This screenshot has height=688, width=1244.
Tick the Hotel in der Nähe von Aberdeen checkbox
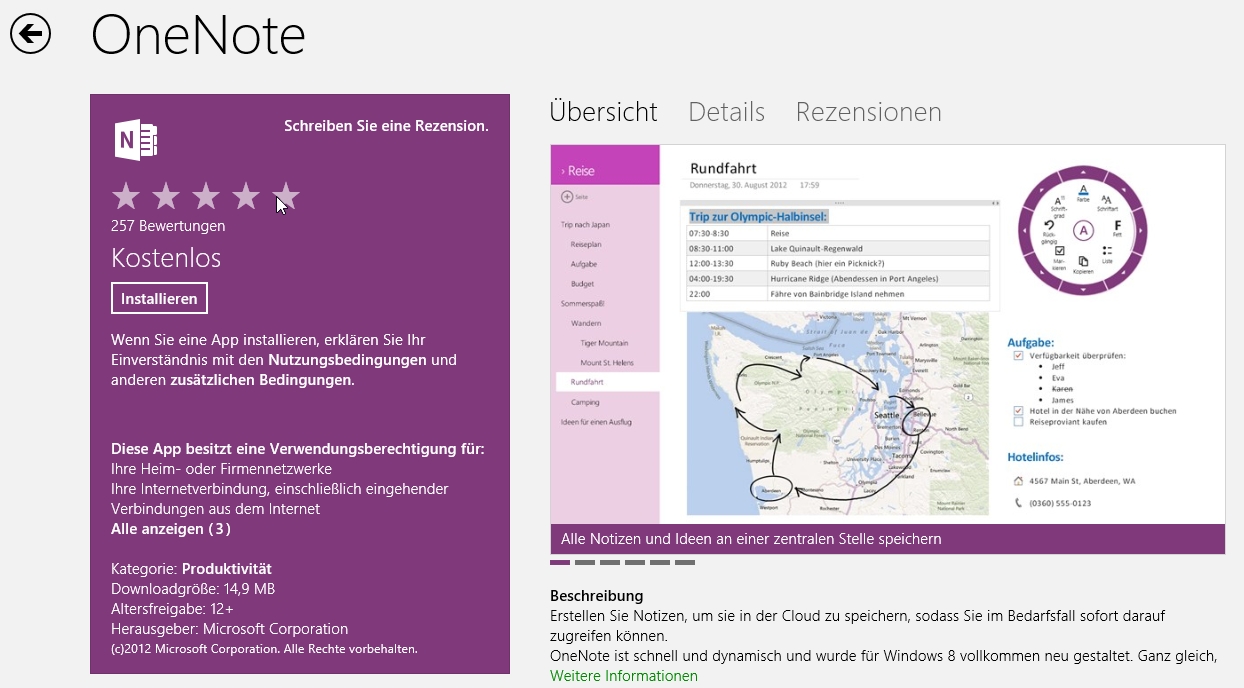click(x=1019, y=409)
